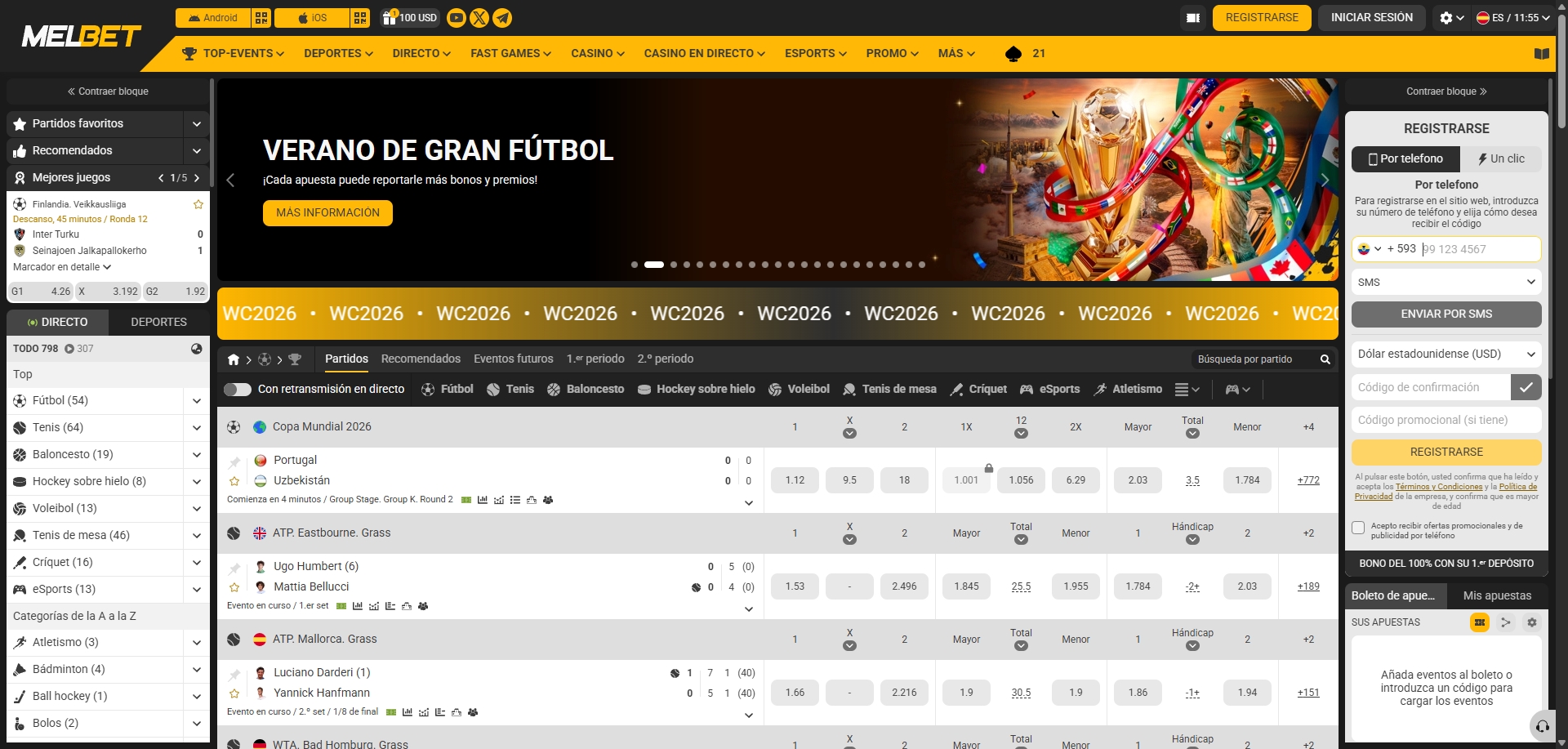The image size is (1568, 749).
Task: Open +772 more markets for Portugal match
Action: coord(1308,480)
